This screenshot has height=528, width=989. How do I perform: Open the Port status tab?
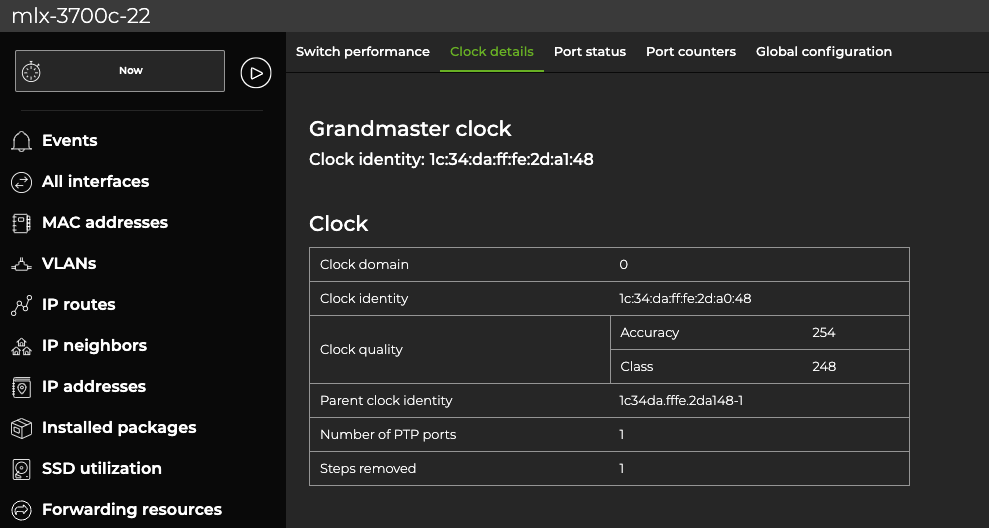pyautogui.click(x=590, y=52)
